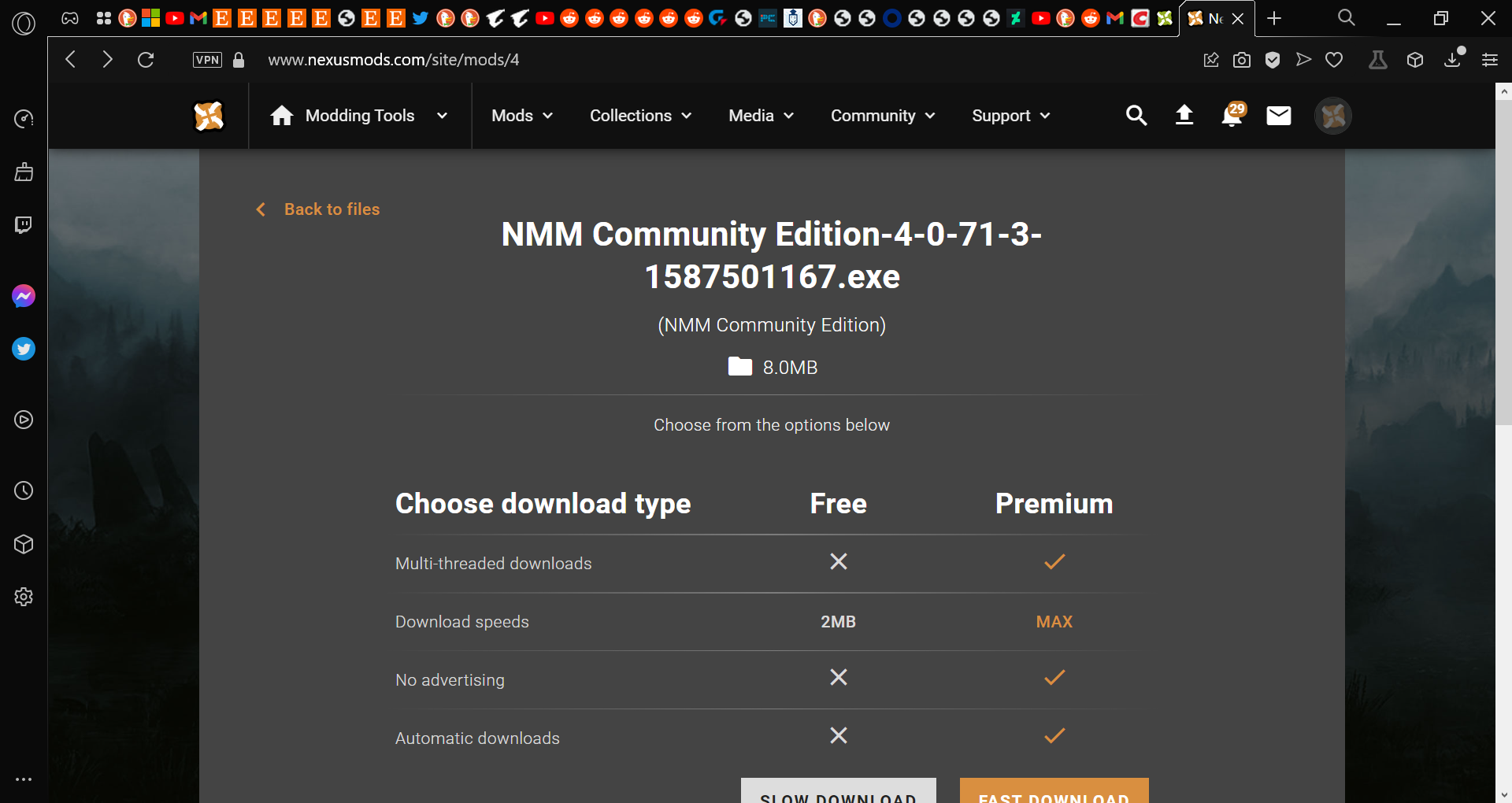Open Messenger in the sidebar
This screenshot has height=803, width=1512.
coord(24,296)
